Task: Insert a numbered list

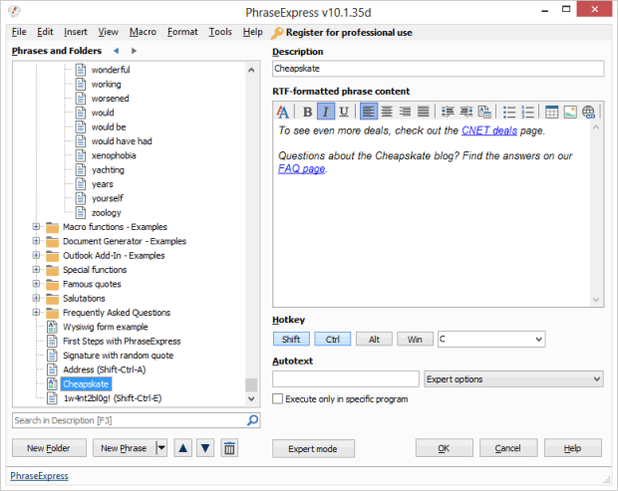Action: tap(527, 112)
